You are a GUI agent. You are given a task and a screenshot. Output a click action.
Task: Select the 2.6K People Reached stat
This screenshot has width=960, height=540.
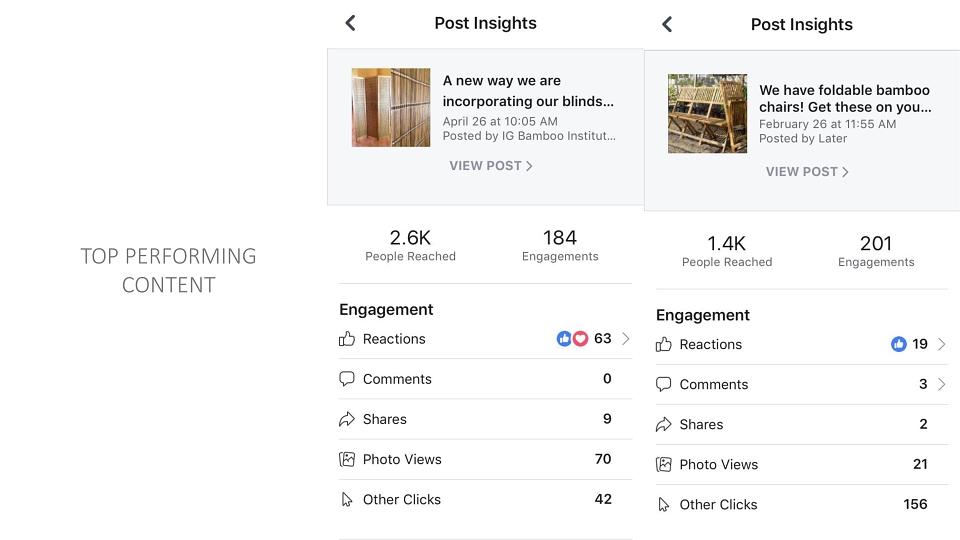click(410, 246)
